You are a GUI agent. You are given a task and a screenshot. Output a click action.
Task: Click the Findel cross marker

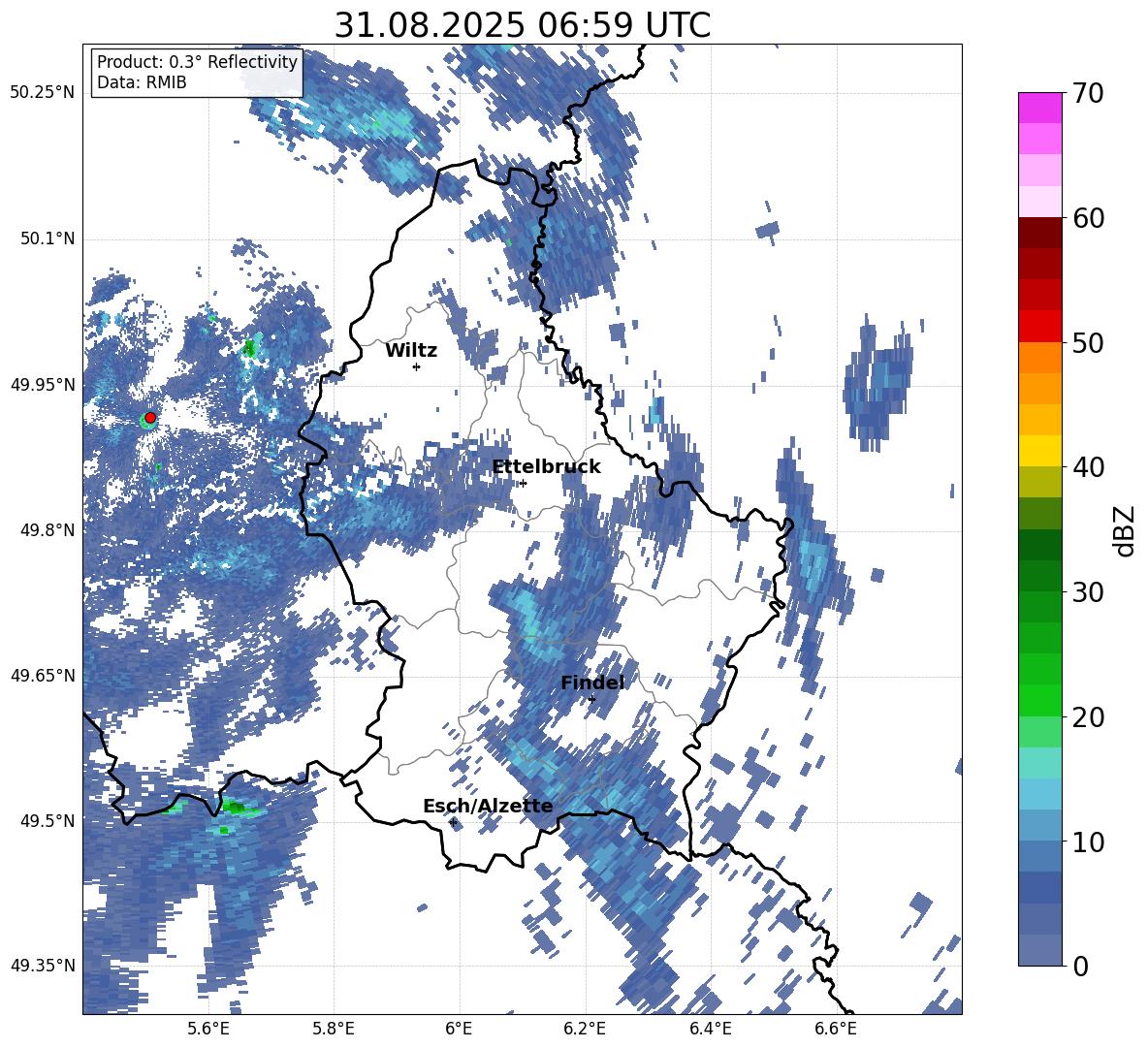click(591, 699)
